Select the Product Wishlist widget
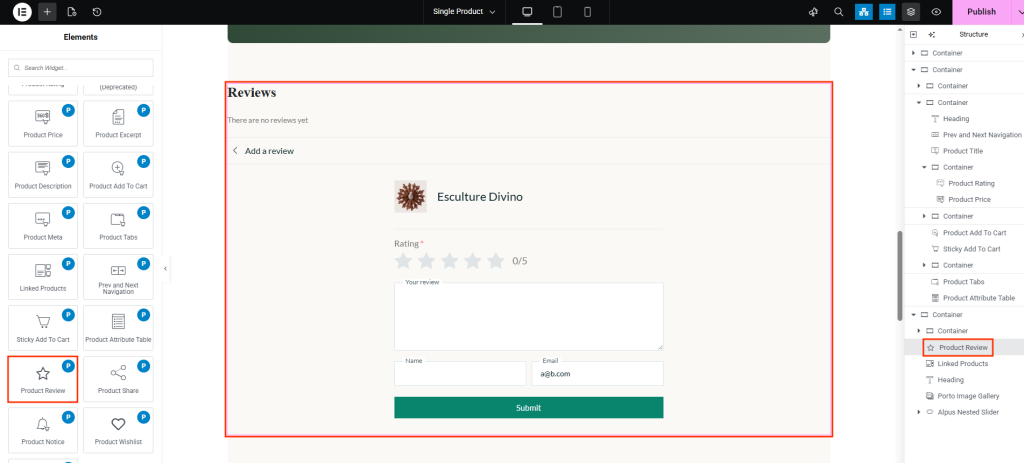Image resolution: width=1024 pixels, height=463 pixels. pyautogui.click(x=118, y=430)
